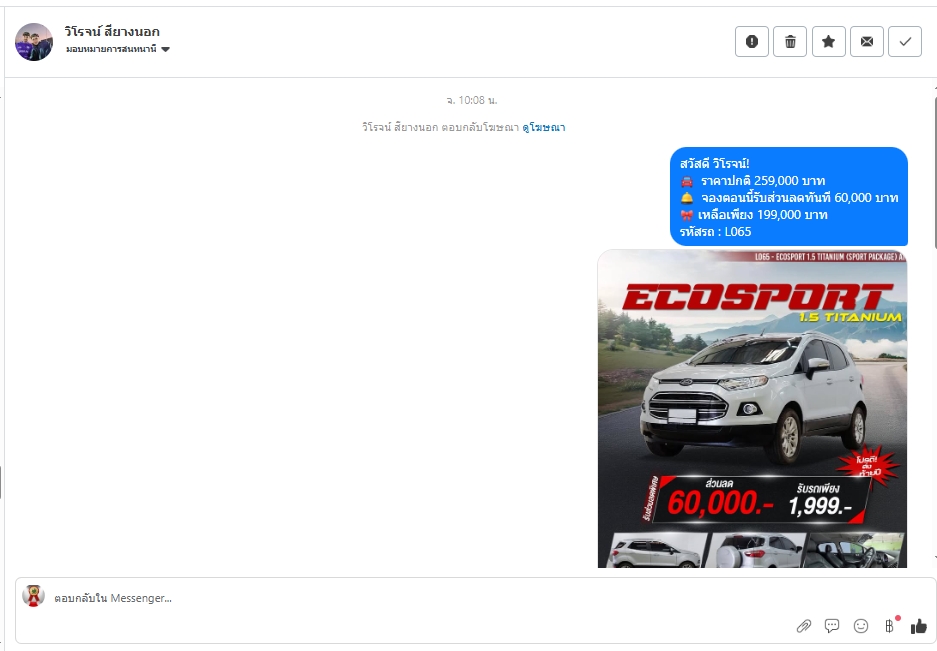Viewport: 937px width, 651px height.
Task: Click timestamp จ. 10:08 น.
Action: click(471, 100)
